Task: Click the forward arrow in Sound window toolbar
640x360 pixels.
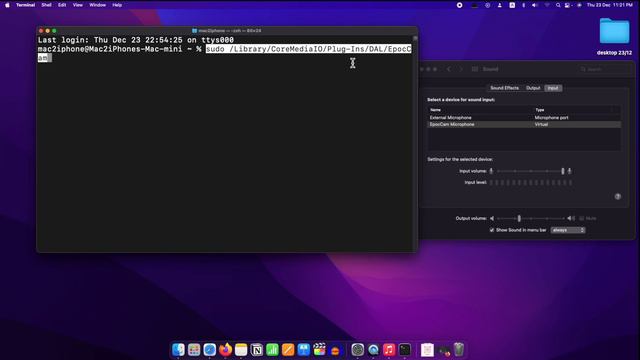Action: (x=461, y=69)
